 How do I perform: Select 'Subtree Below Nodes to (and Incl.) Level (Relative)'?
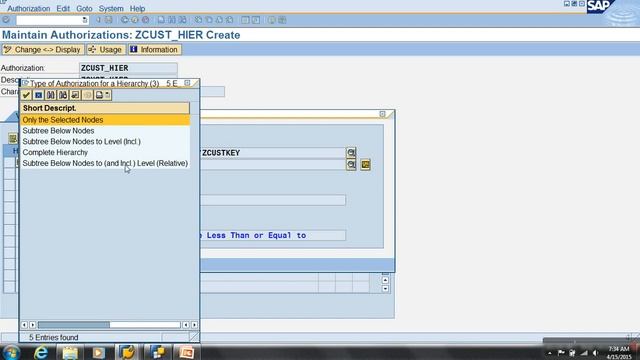pos(105,163)
